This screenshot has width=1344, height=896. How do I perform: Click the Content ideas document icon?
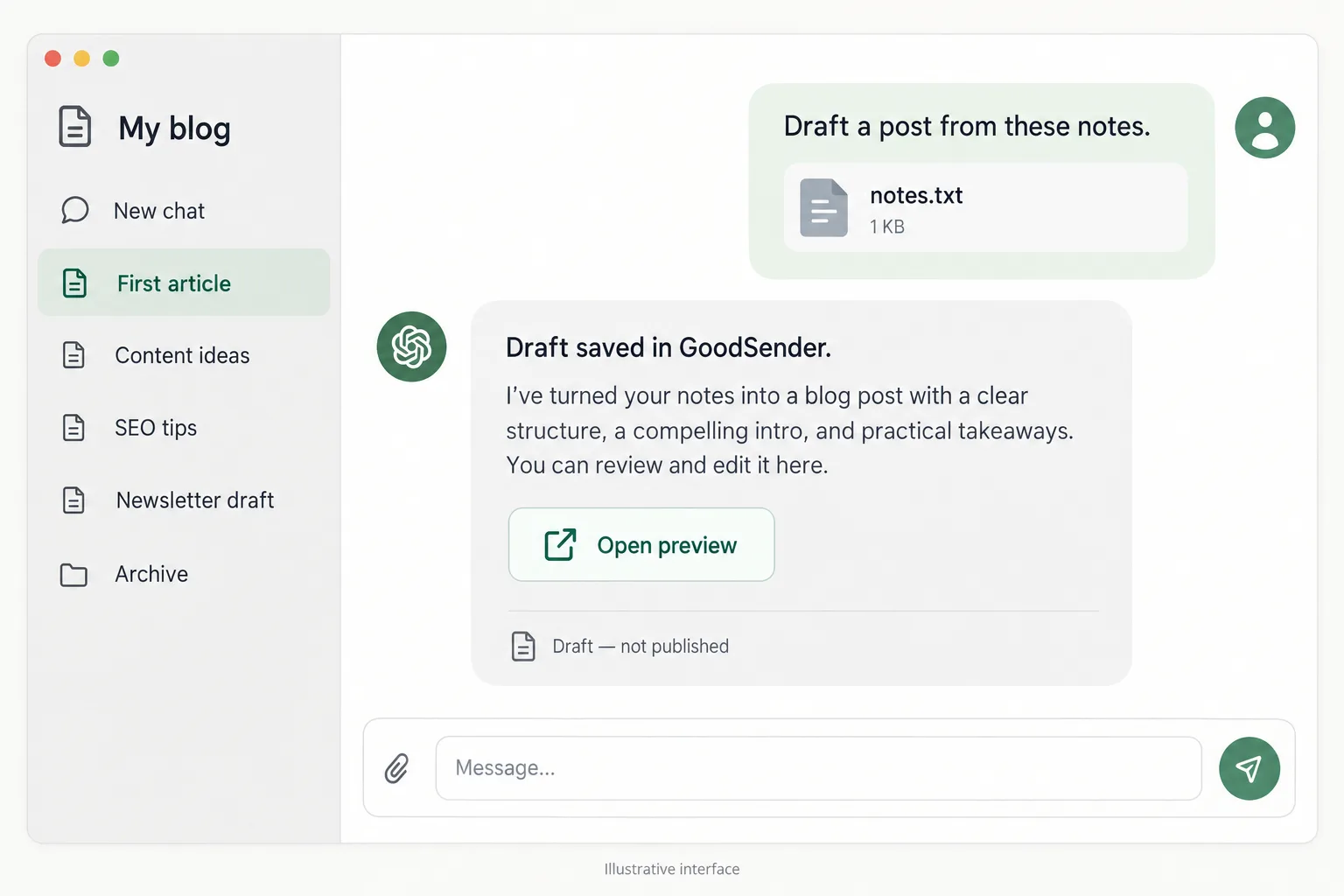pyautogui.click(x=74, y=355)
